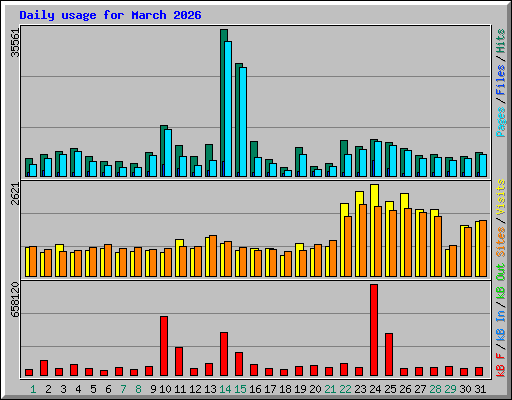The width and height of the screenshot is (512, 400).
Task: Select the green day 14 x-axis label
Action: pos(225,389)
